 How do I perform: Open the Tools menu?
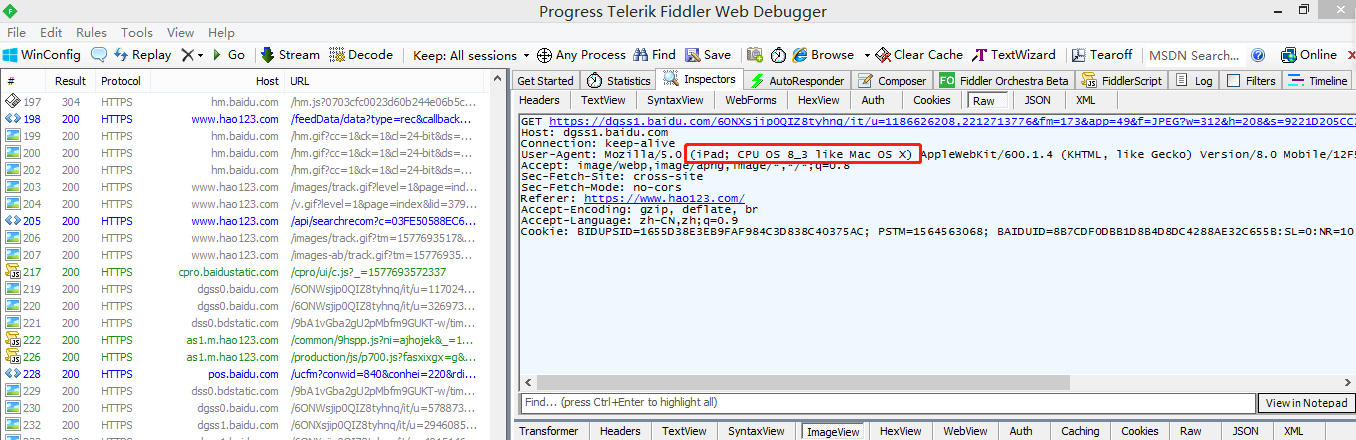[137, 32]
